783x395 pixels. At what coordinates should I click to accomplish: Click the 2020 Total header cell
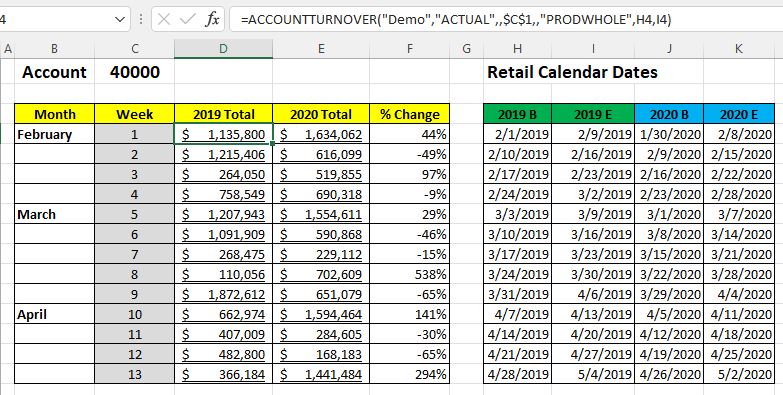(x=321, y=114)
